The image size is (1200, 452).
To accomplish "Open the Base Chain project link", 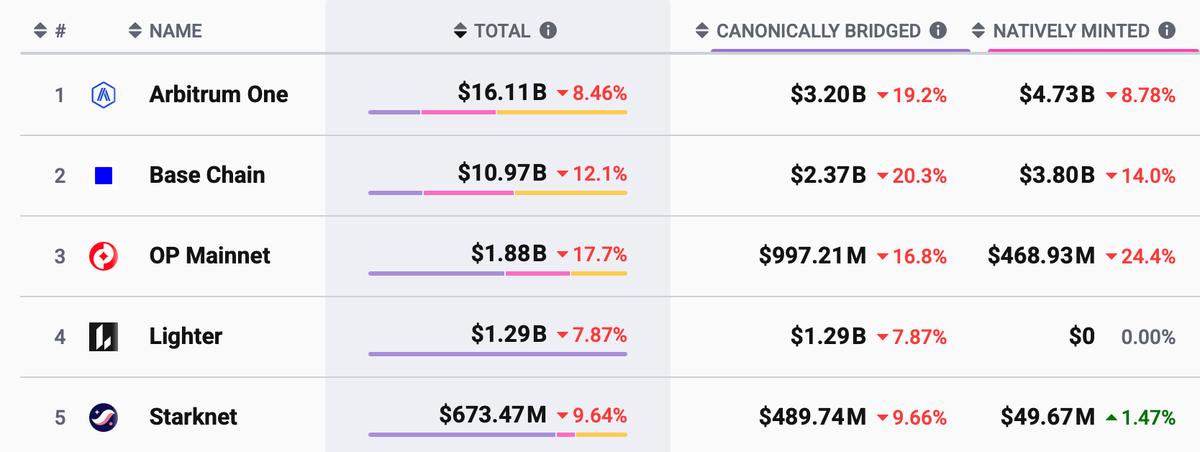I will 207,176.
